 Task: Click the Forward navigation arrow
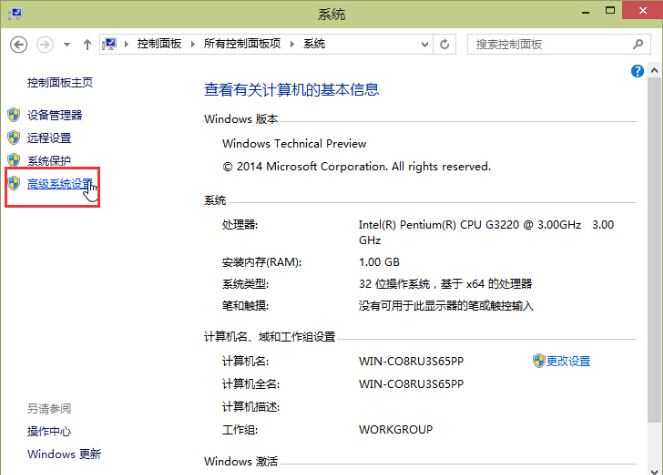tap(44, 44)
